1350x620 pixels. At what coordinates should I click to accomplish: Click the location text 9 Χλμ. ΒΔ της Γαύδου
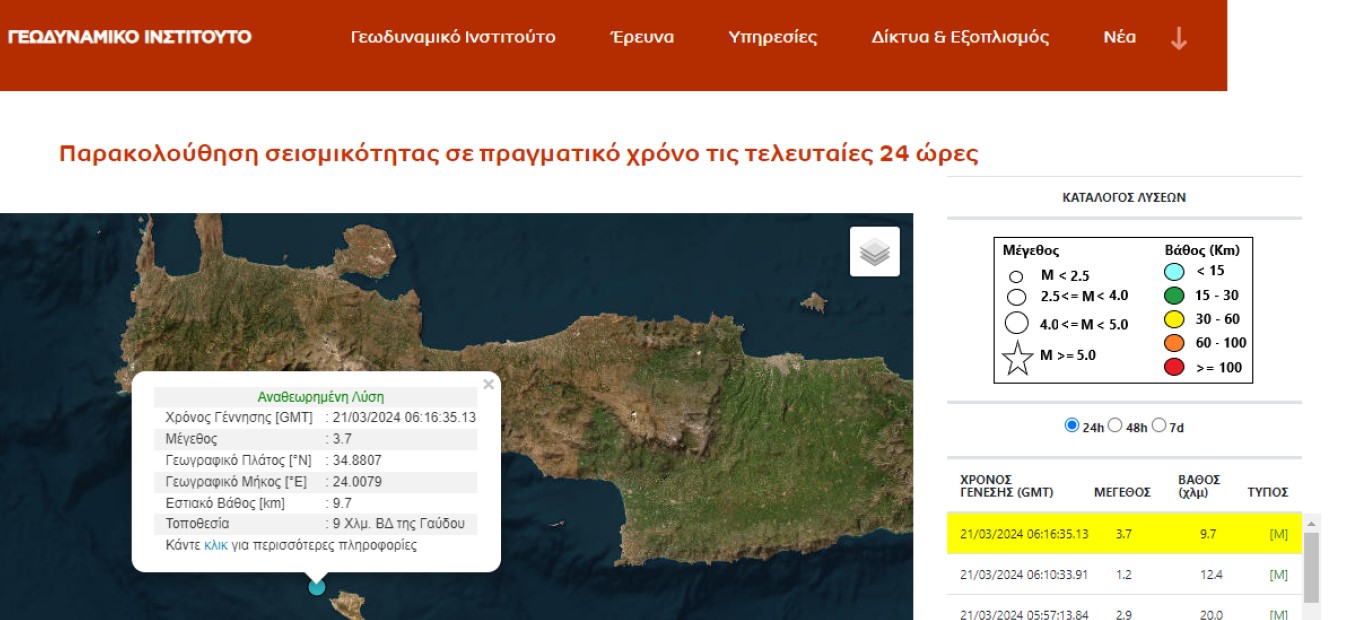point(398,523)
